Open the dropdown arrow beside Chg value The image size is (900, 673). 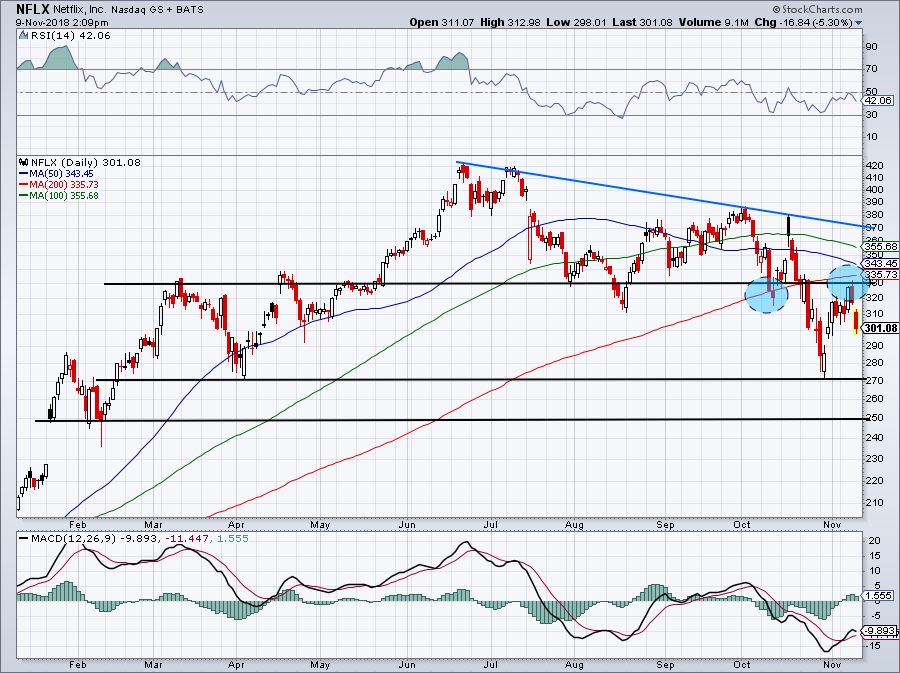click(x=858, y=23)
